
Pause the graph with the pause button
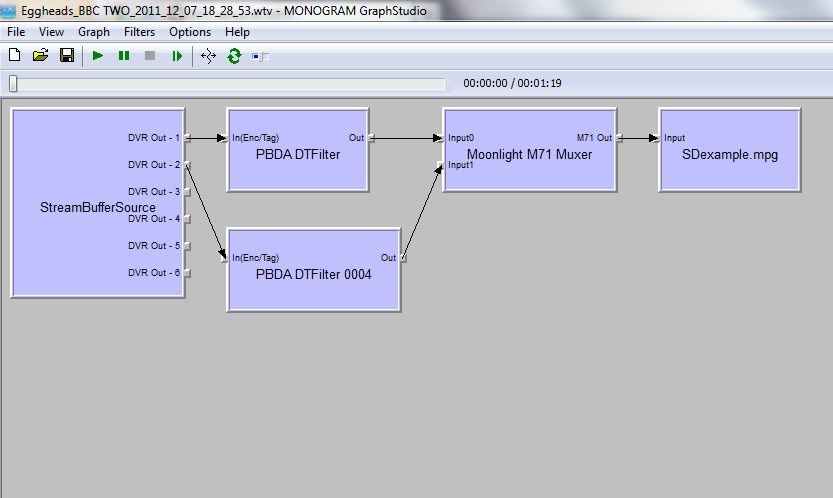[124, 56]
